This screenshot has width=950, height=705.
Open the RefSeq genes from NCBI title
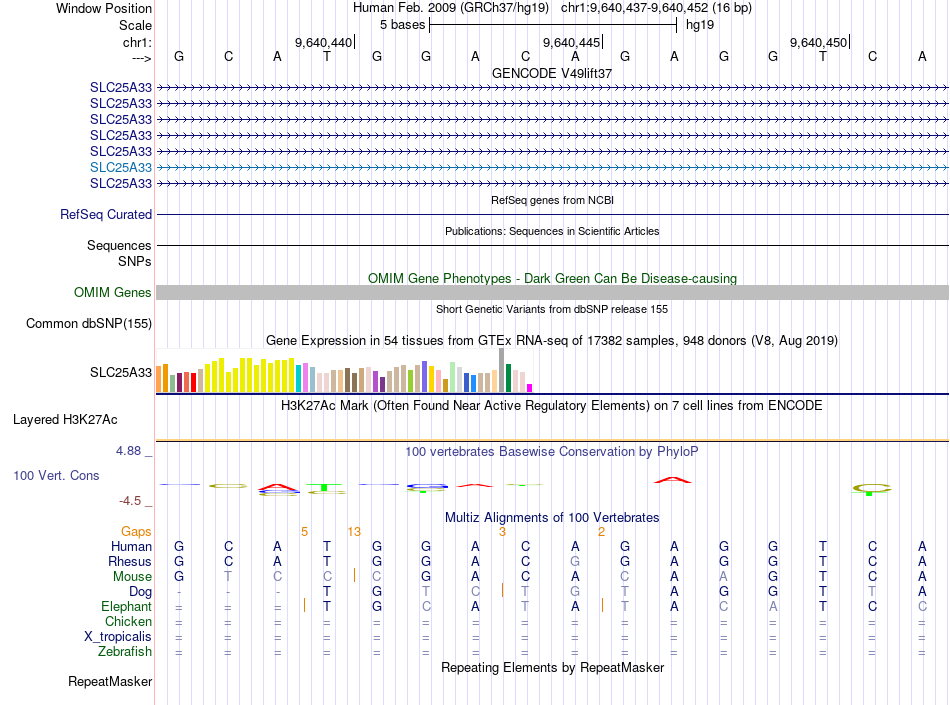(x=552, y=200)
